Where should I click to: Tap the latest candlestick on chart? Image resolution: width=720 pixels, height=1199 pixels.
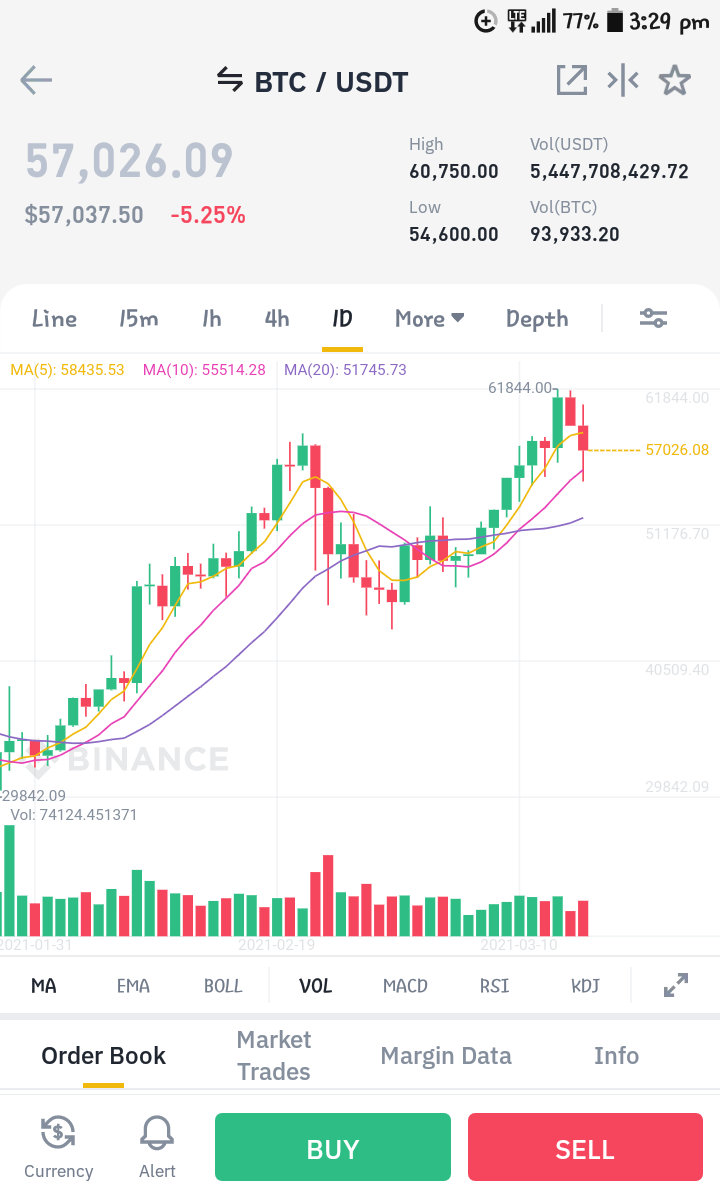(583, 438)
